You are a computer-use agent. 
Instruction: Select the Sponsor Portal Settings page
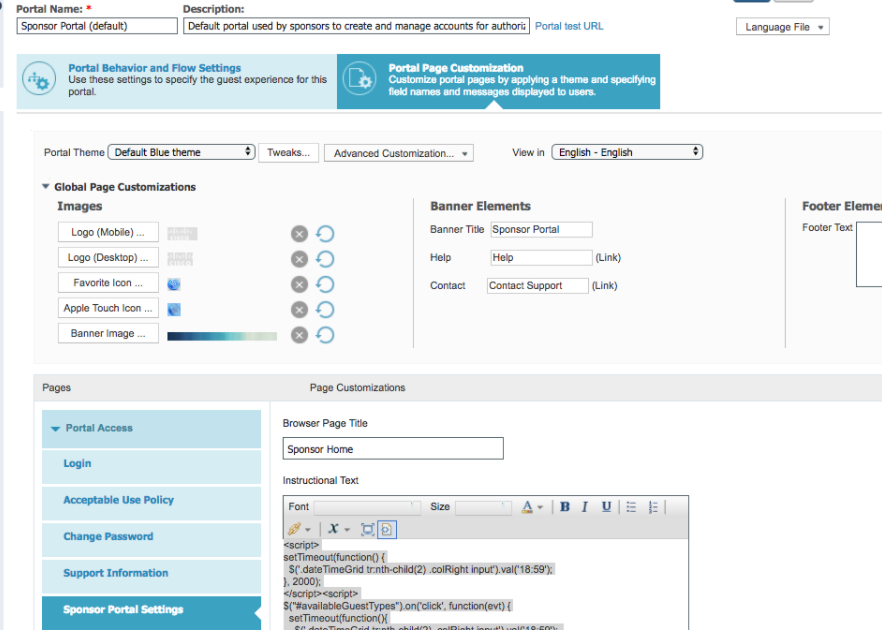click(x=151, y=613)
